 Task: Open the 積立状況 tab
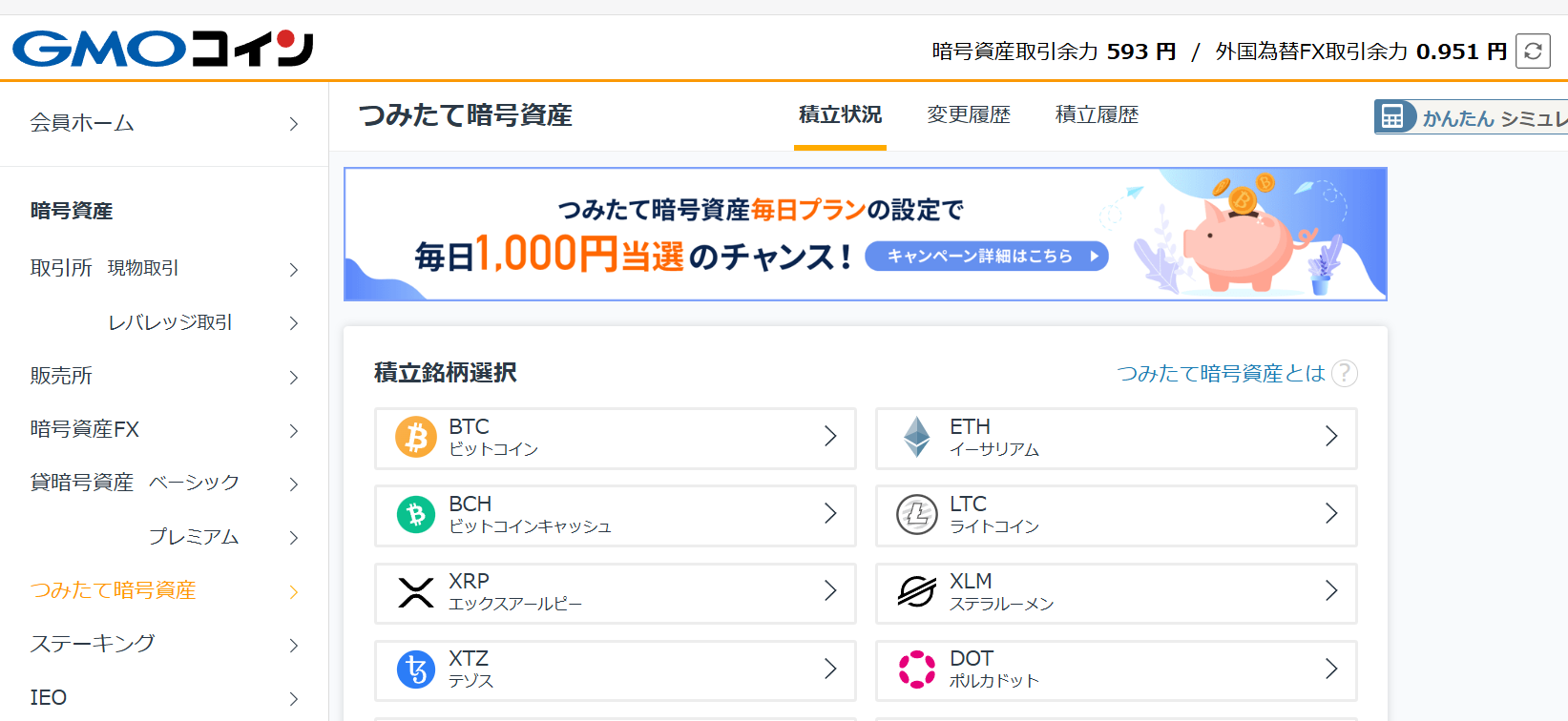pos(840,115)
